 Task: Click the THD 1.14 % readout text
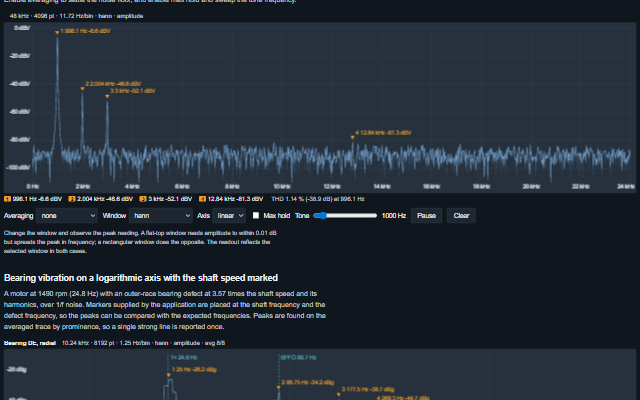pyautogui.click(x=318, y=199)
